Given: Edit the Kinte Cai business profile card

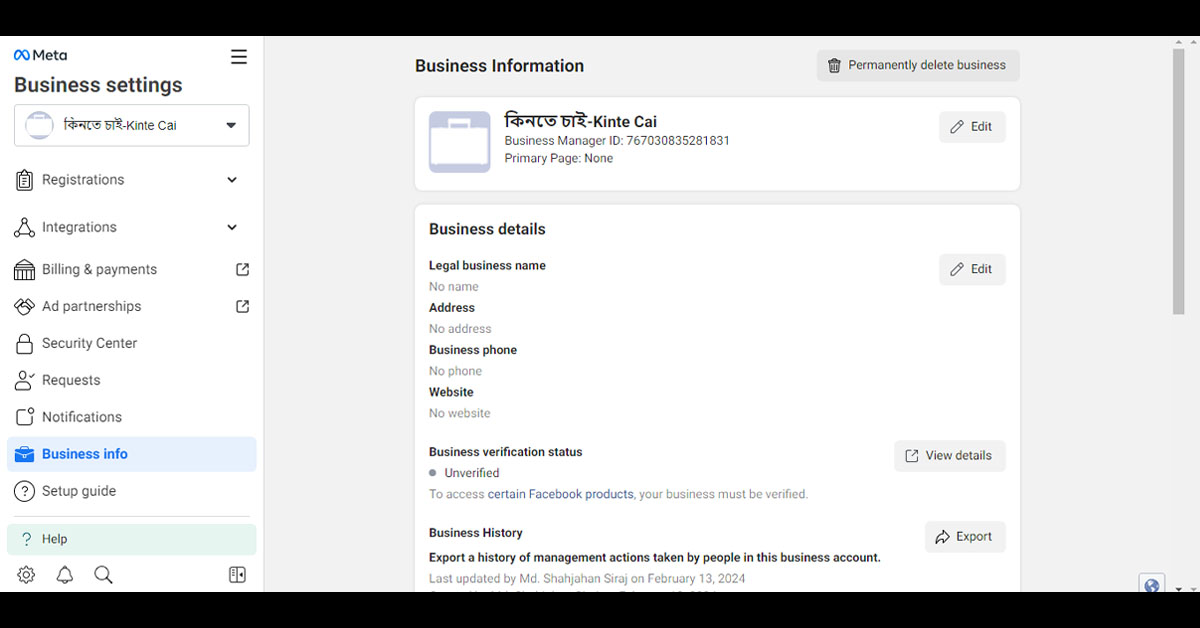Looking at the screenshot, I should [x=972, y=127].
